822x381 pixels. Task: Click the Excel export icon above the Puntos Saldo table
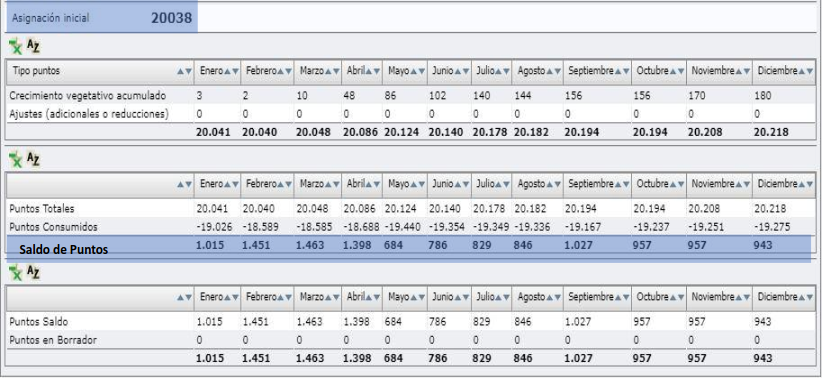[16, 272]
